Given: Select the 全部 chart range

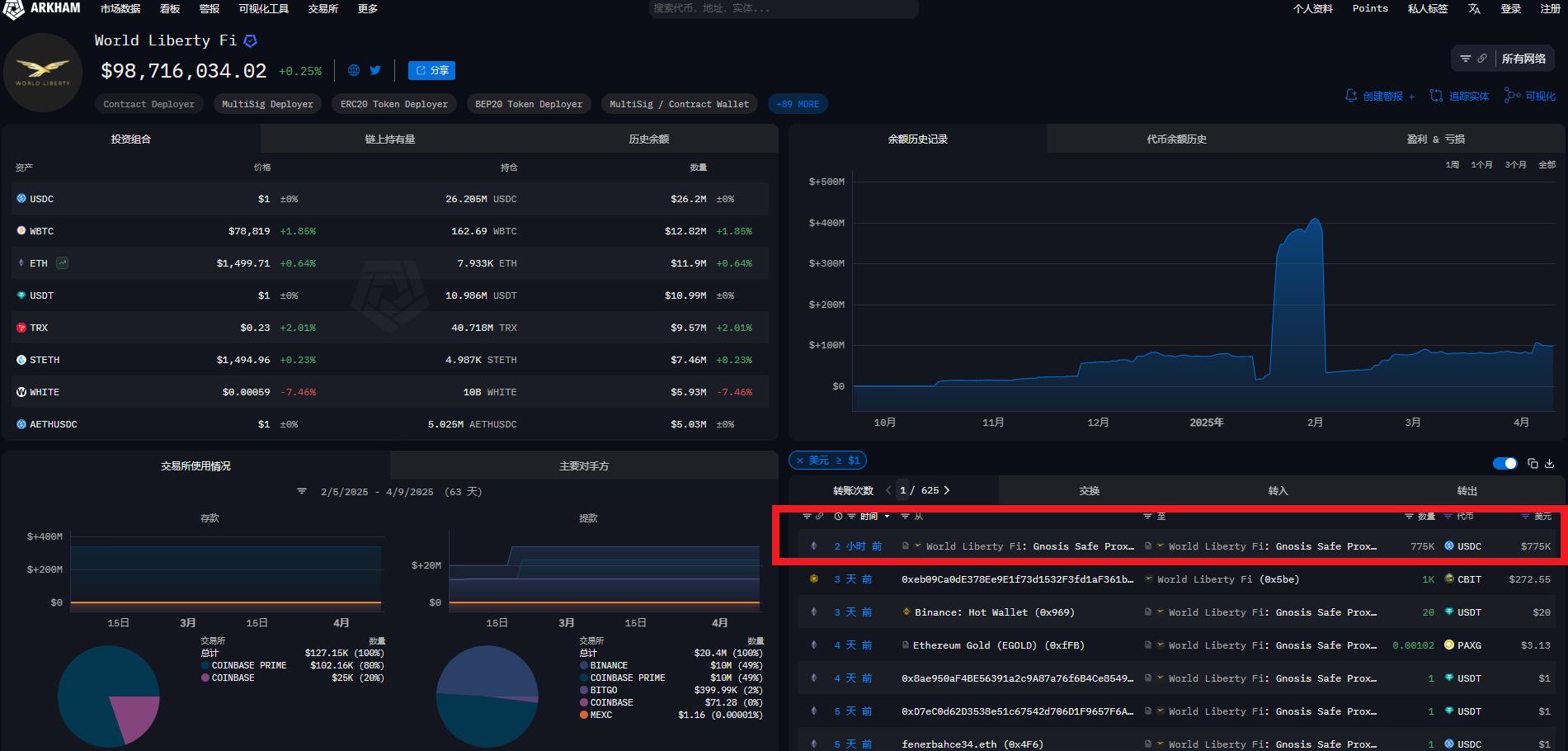Looking at the screenshot, I should click(1547, 165).
